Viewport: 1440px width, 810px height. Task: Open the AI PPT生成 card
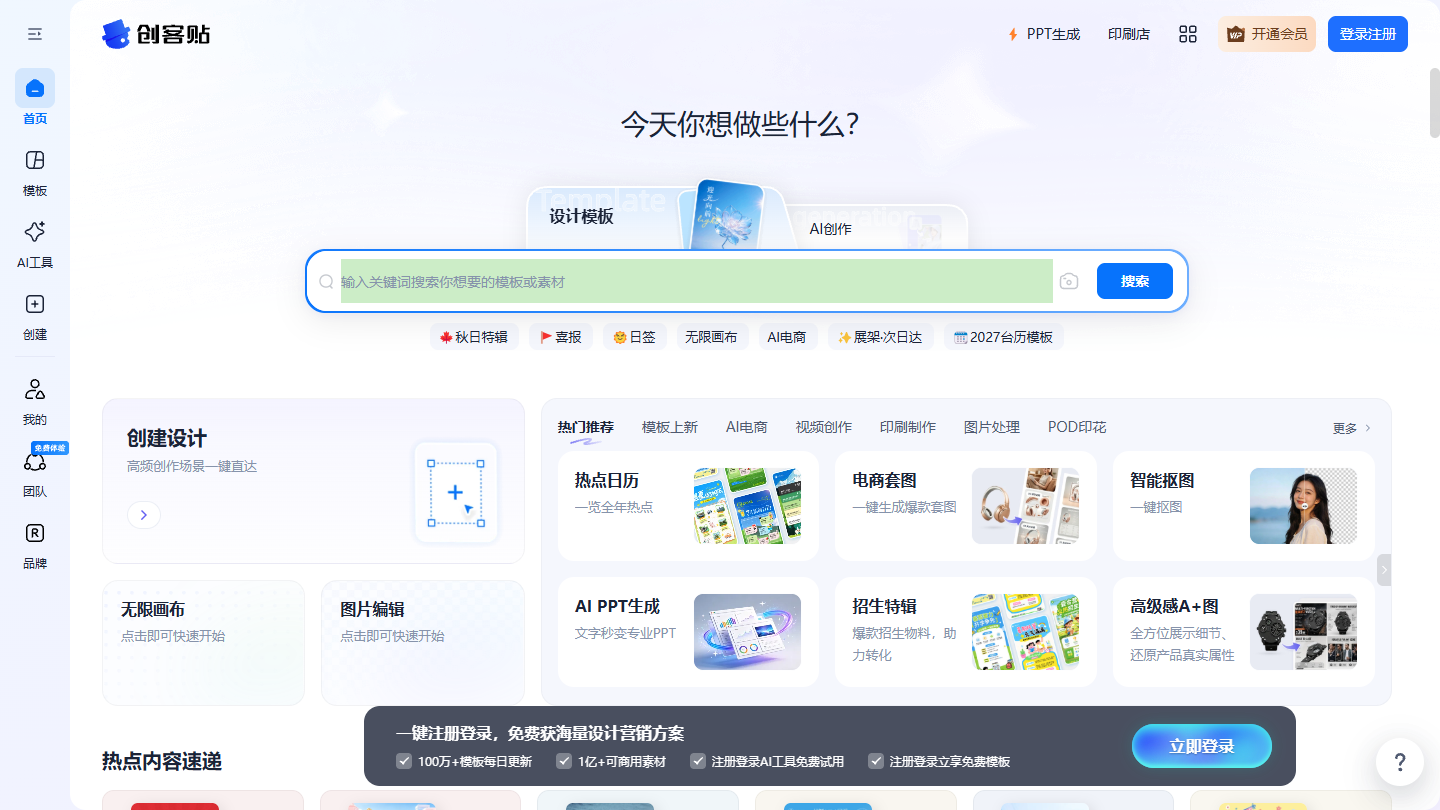(688, 632)
